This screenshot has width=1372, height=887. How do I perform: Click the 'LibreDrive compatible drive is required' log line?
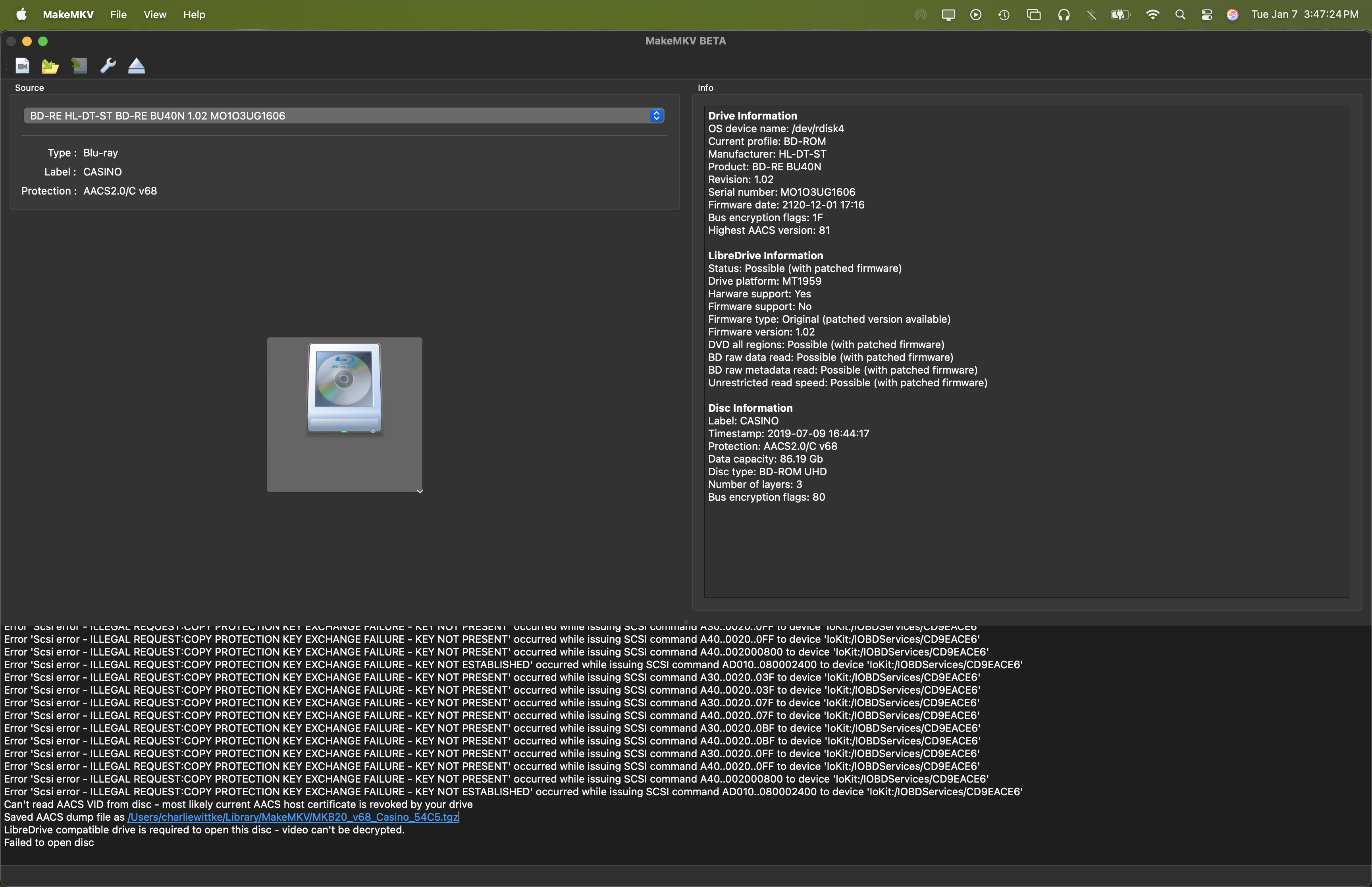click(204, 829)
